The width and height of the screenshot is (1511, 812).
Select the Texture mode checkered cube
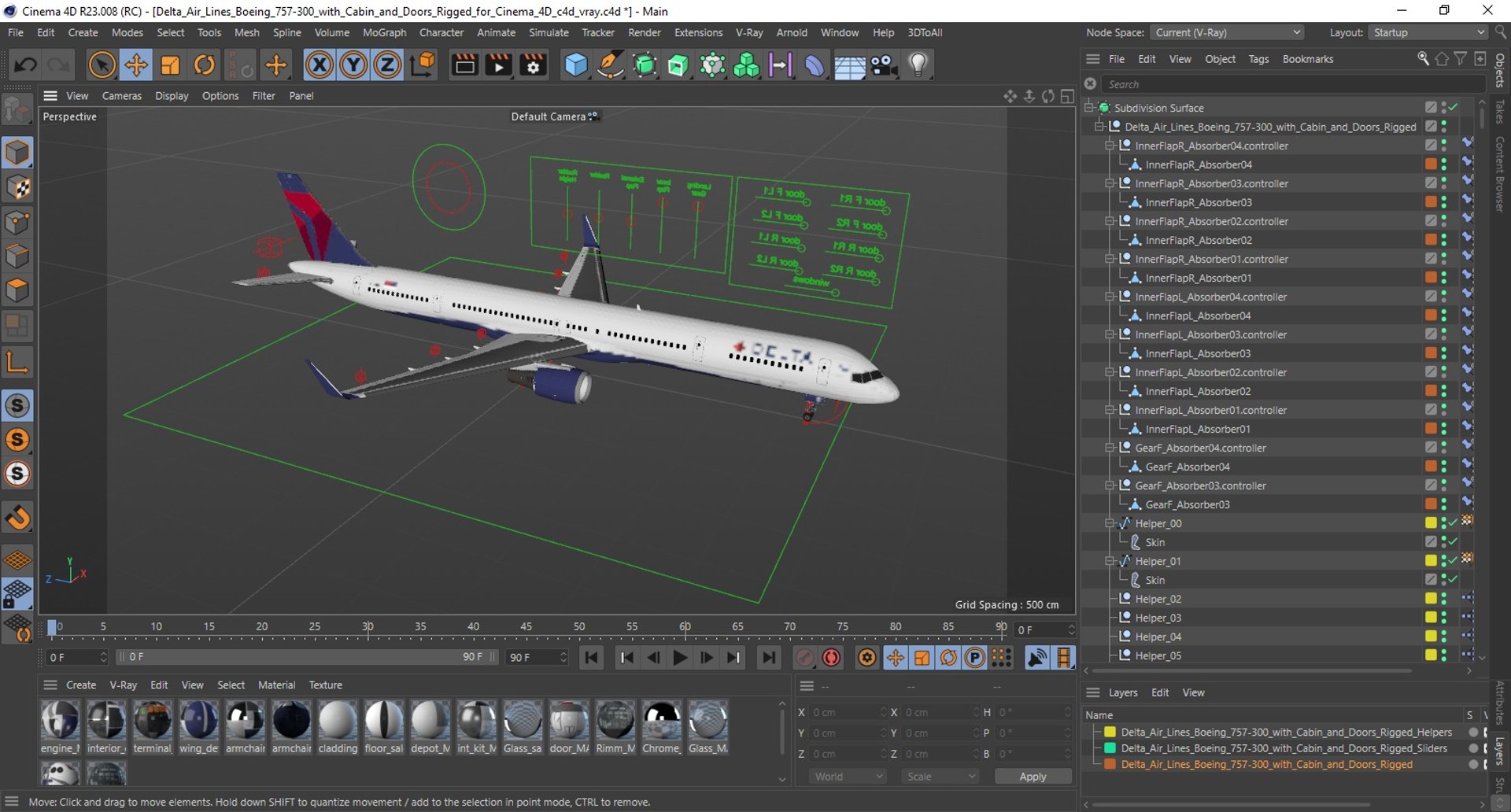tap(17, 187)
